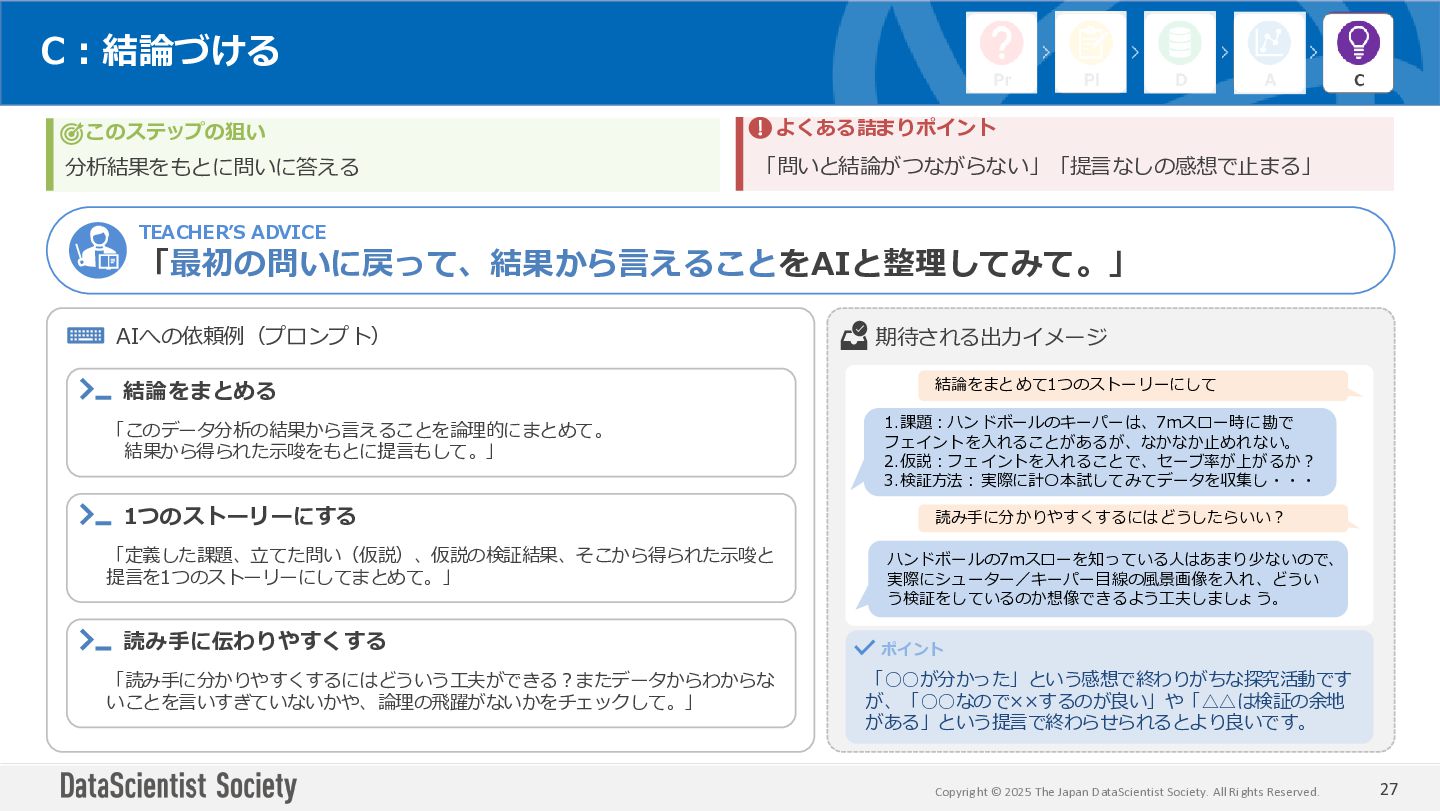Click the page number 27
Image resolution: width=1440 pixels, height=811 pixels.
pyautogui.click(x=1389, y=789)
